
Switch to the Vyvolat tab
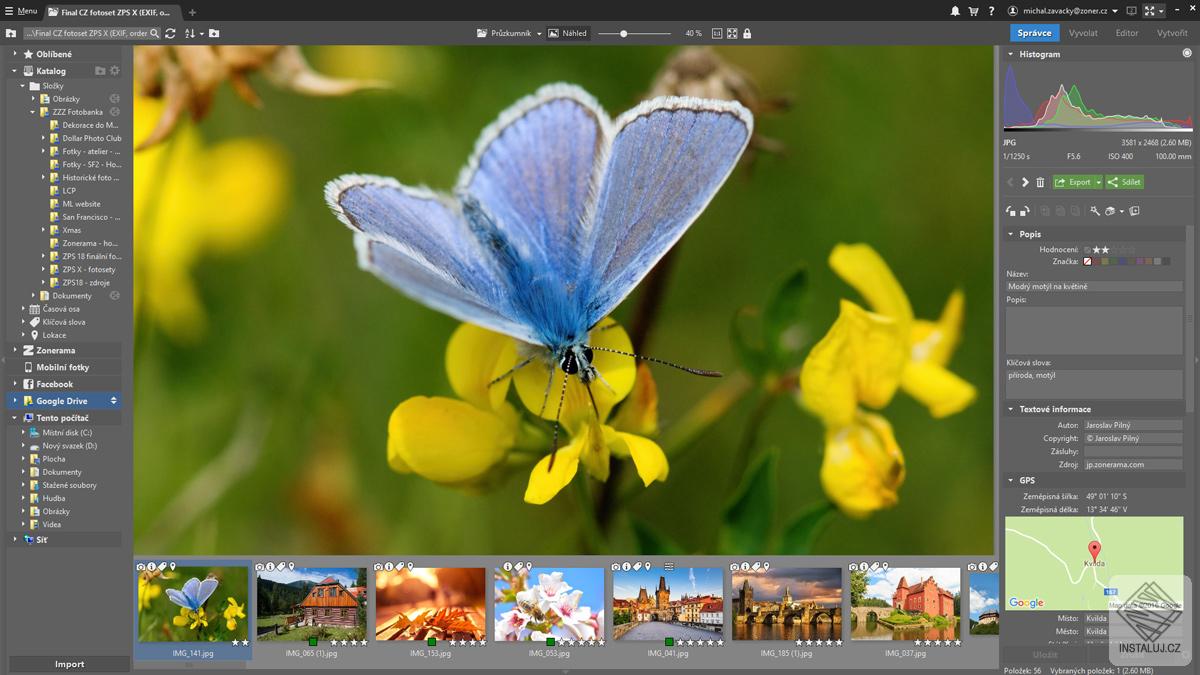tap(1083, 33)
